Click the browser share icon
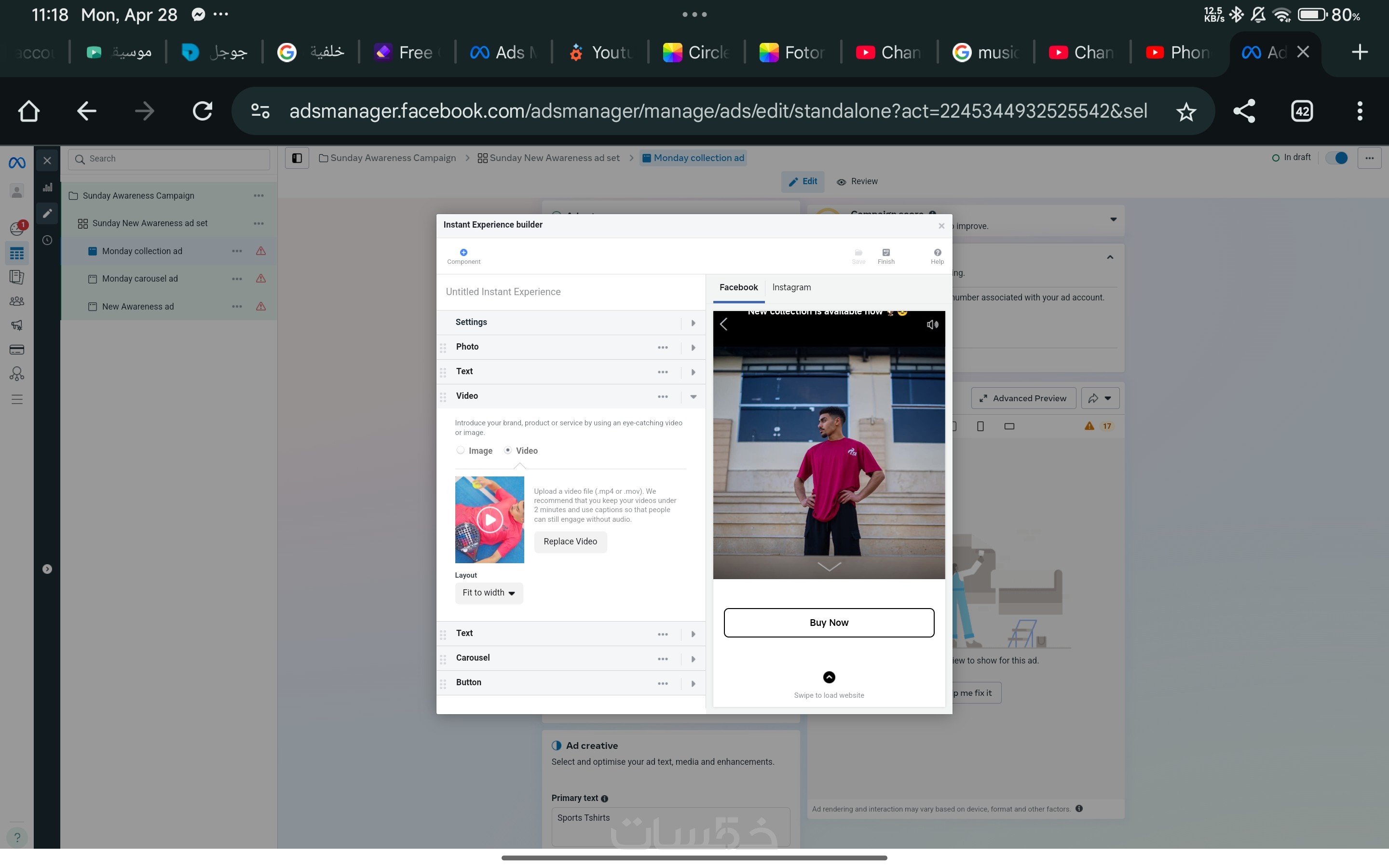Viewport: 1389px width, 868px height. coord(1244,111)
